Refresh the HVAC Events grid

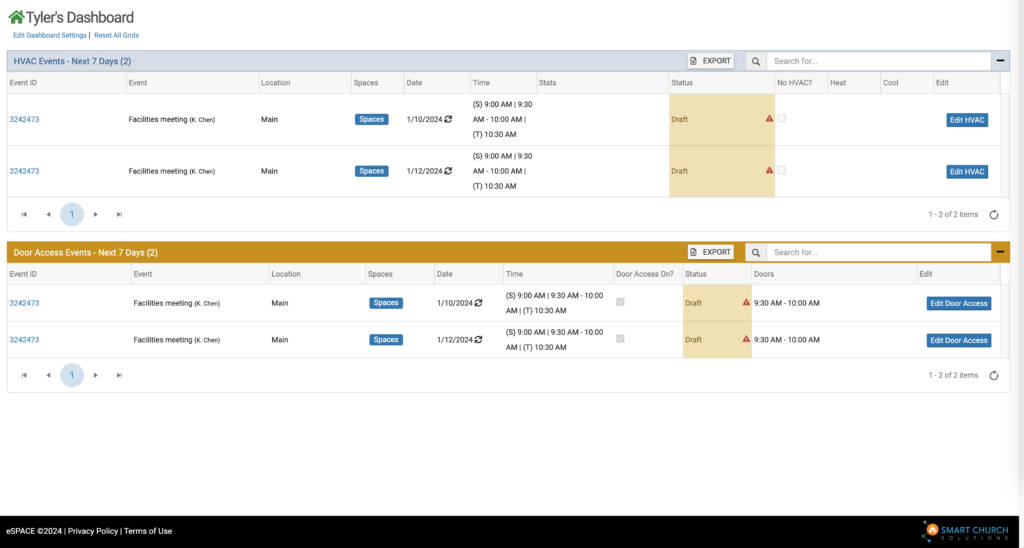pyautogui.click(x=994, y=215)
